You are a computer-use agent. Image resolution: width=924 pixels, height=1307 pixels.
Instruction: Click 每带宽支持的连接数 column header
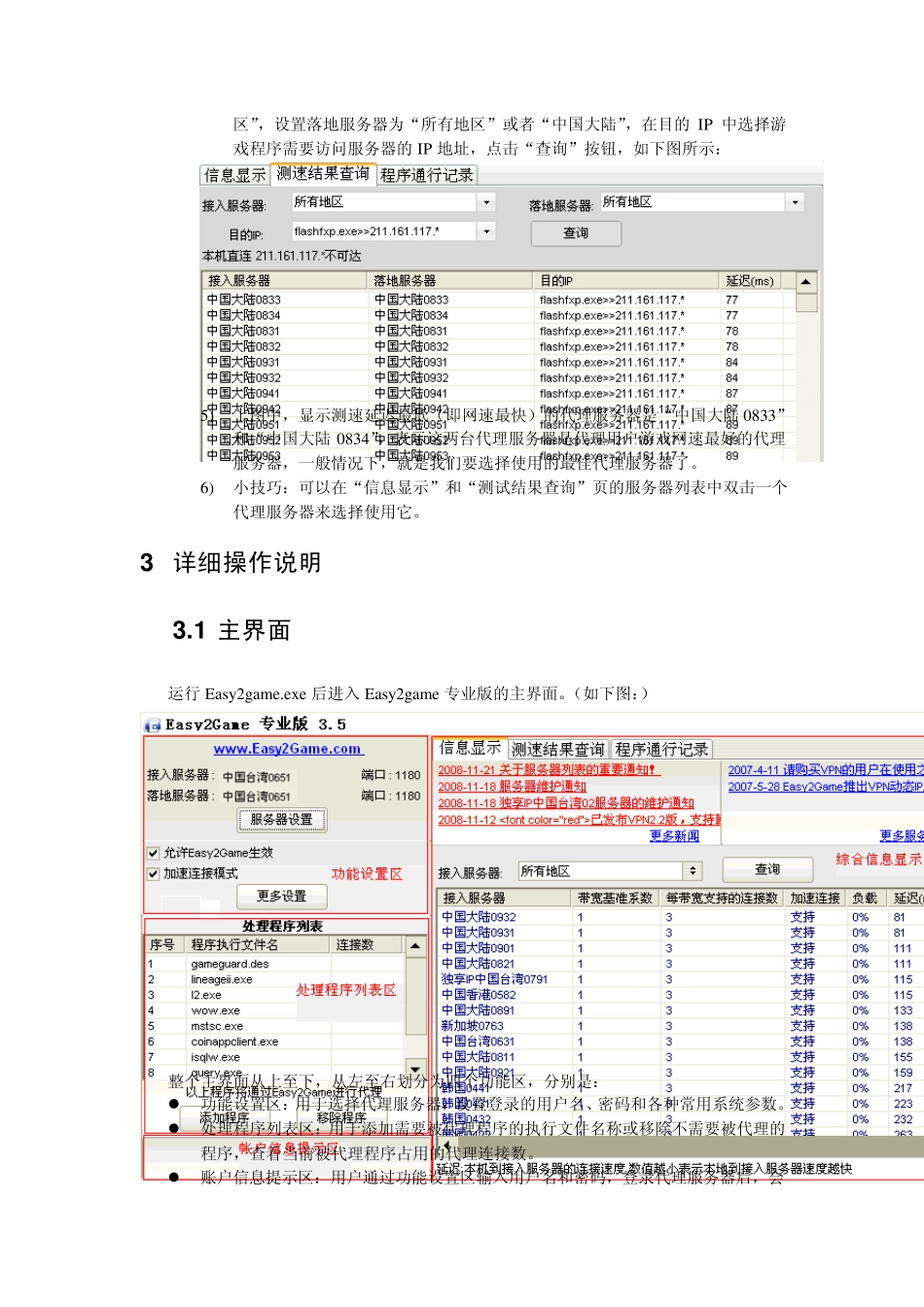pyautogui.click(x=723, y=898)
